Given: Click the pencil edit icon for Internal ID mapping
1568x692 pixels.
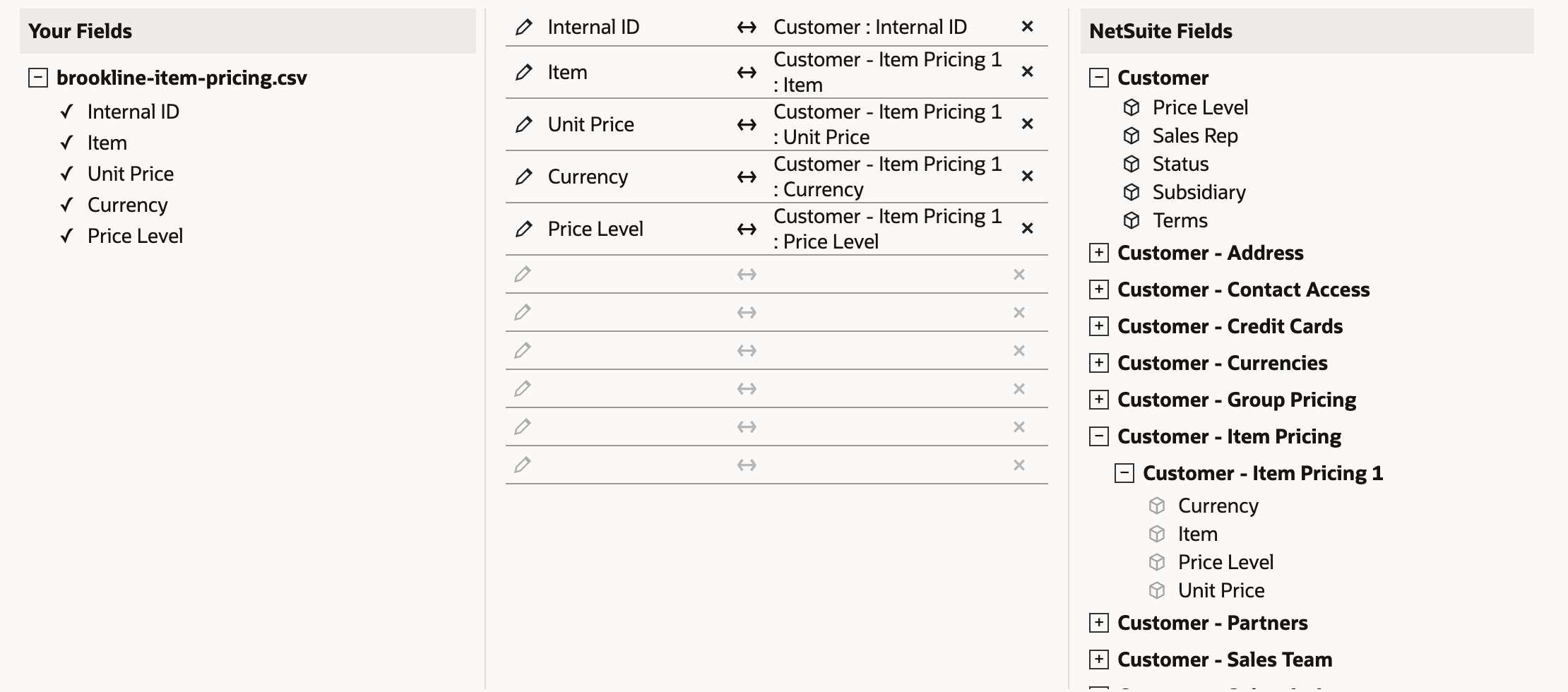Looking at the screenshot, I should click(x=523, y=28).
